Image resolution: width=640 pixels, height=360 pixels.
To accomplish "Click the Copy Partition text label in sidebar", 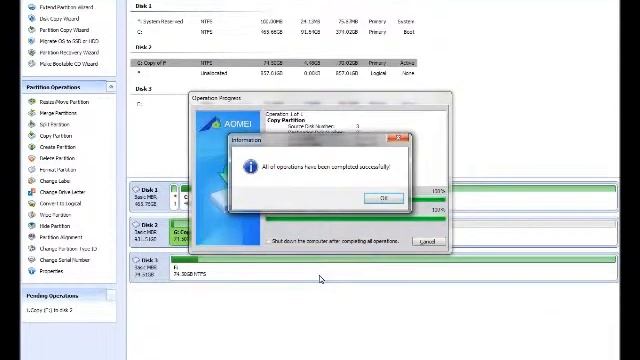I will coord(56,136).
